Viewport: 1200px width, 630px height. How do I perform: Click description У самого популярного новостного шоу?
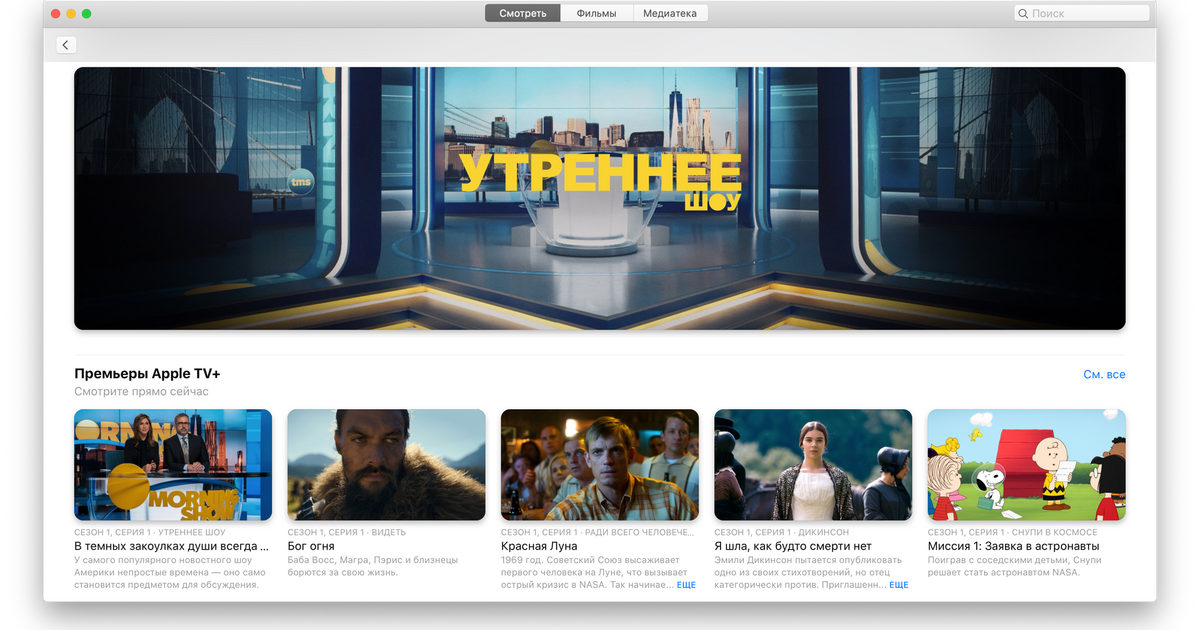click(x=170, y=573)
